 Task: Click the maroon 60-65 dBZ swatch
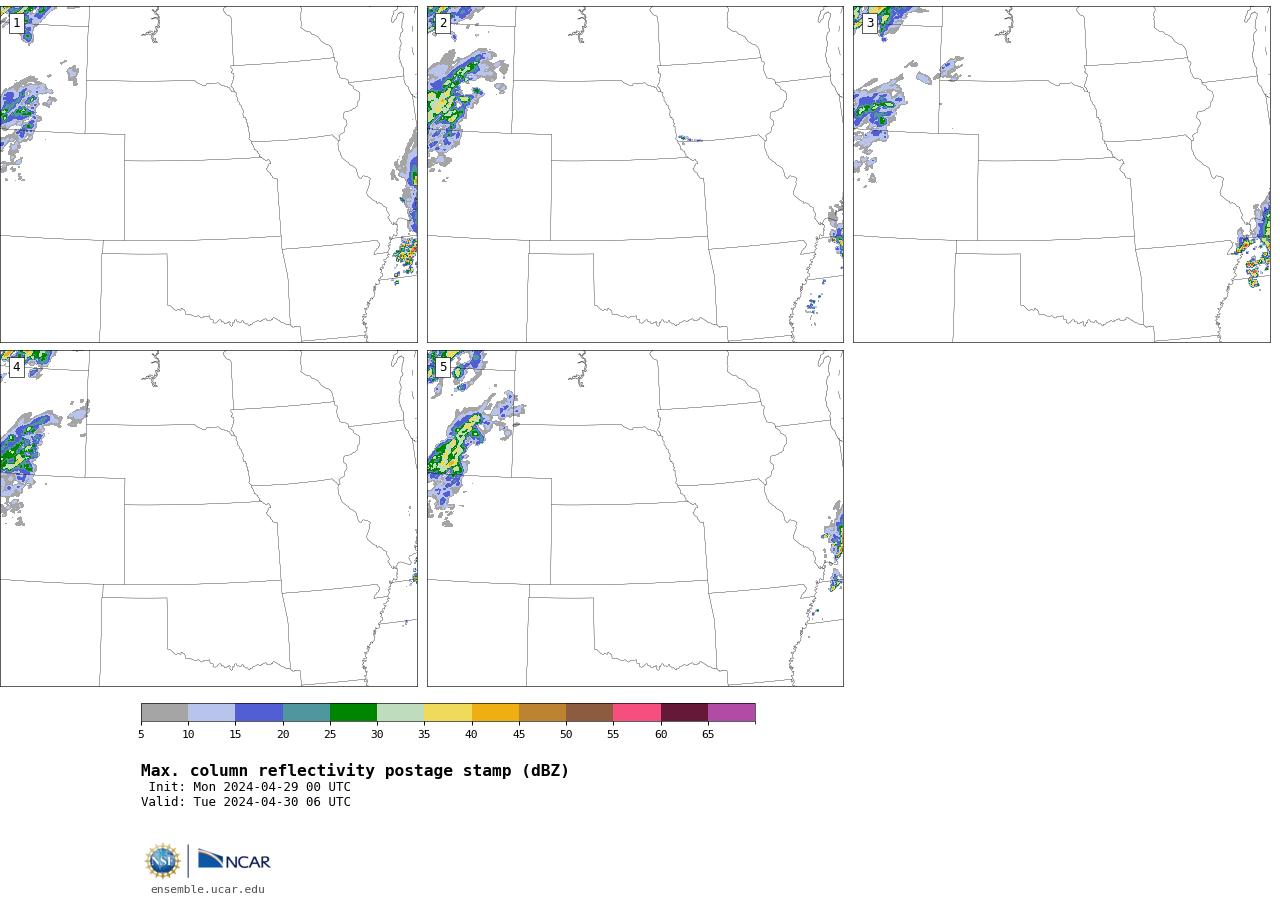(684, 713)
